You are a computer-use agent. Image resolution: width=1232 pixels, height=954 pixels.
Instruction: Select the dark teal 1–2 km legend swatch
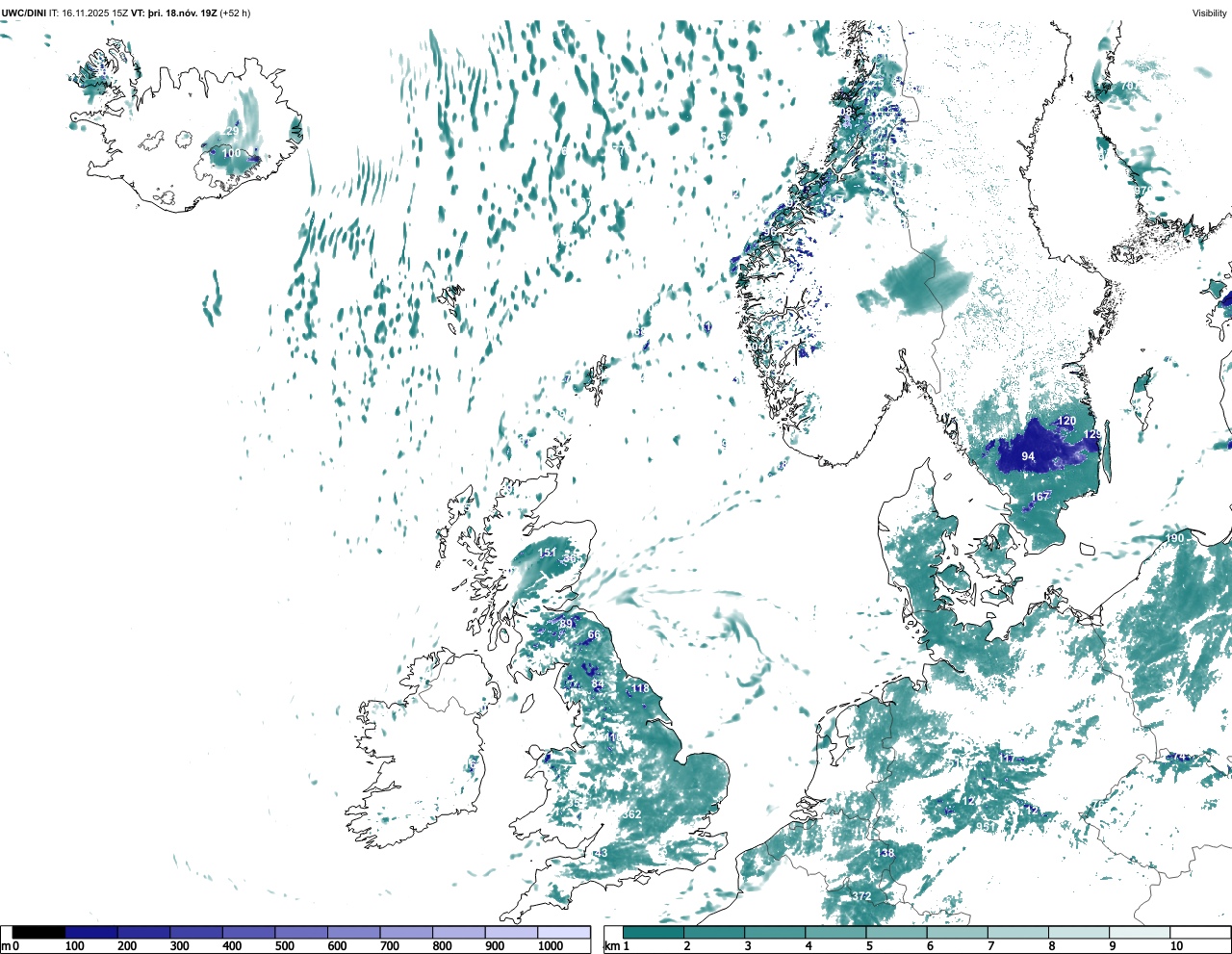(x=654, y=932)
